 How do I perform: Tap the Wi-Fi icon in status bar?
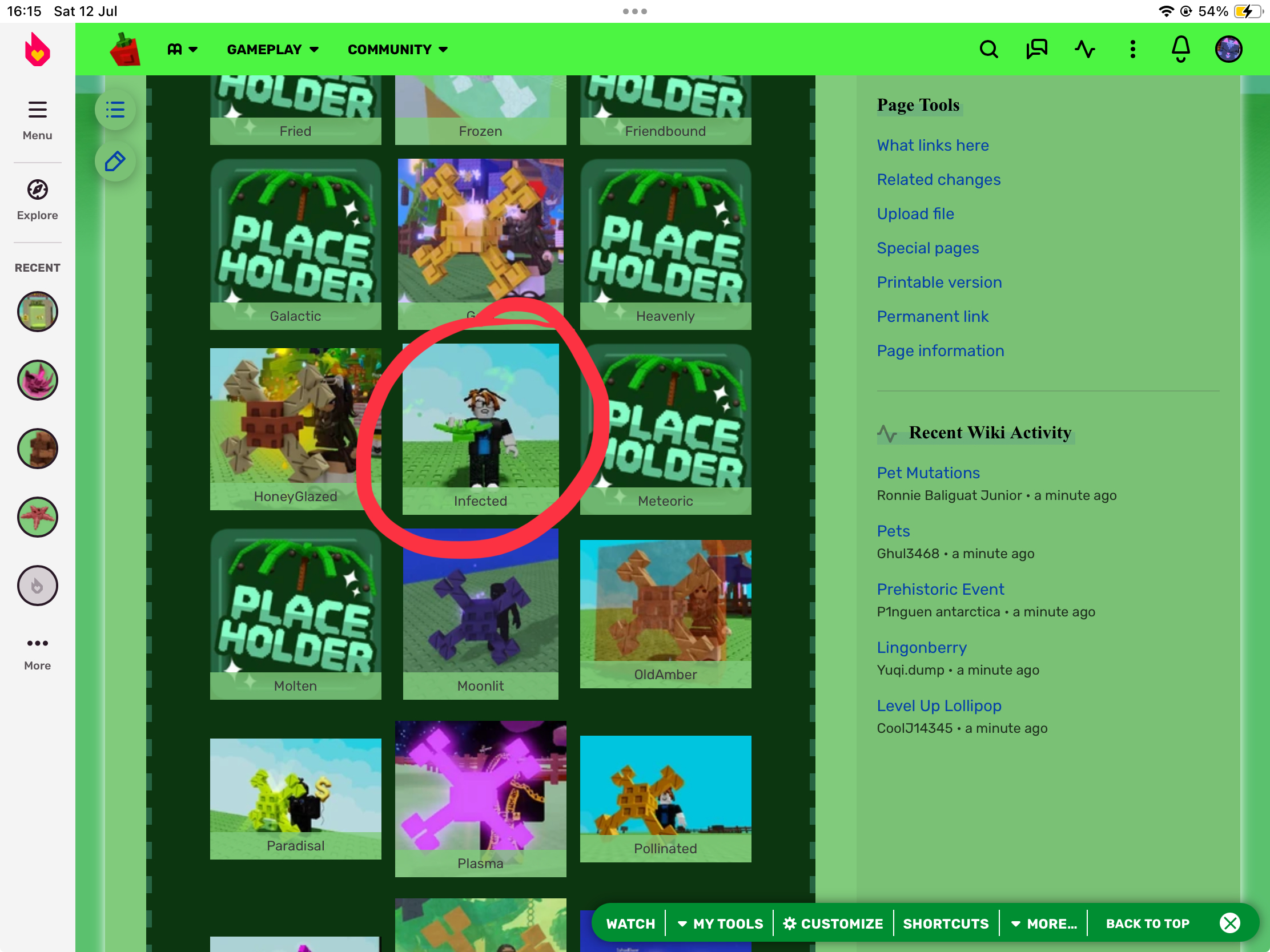click(1166, 11)
